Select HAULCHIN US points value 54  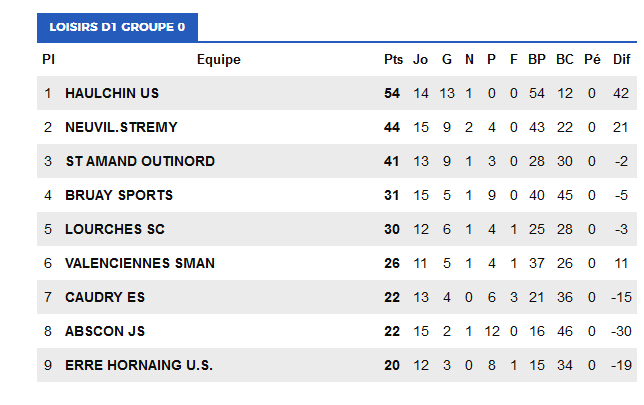[392, 93]
